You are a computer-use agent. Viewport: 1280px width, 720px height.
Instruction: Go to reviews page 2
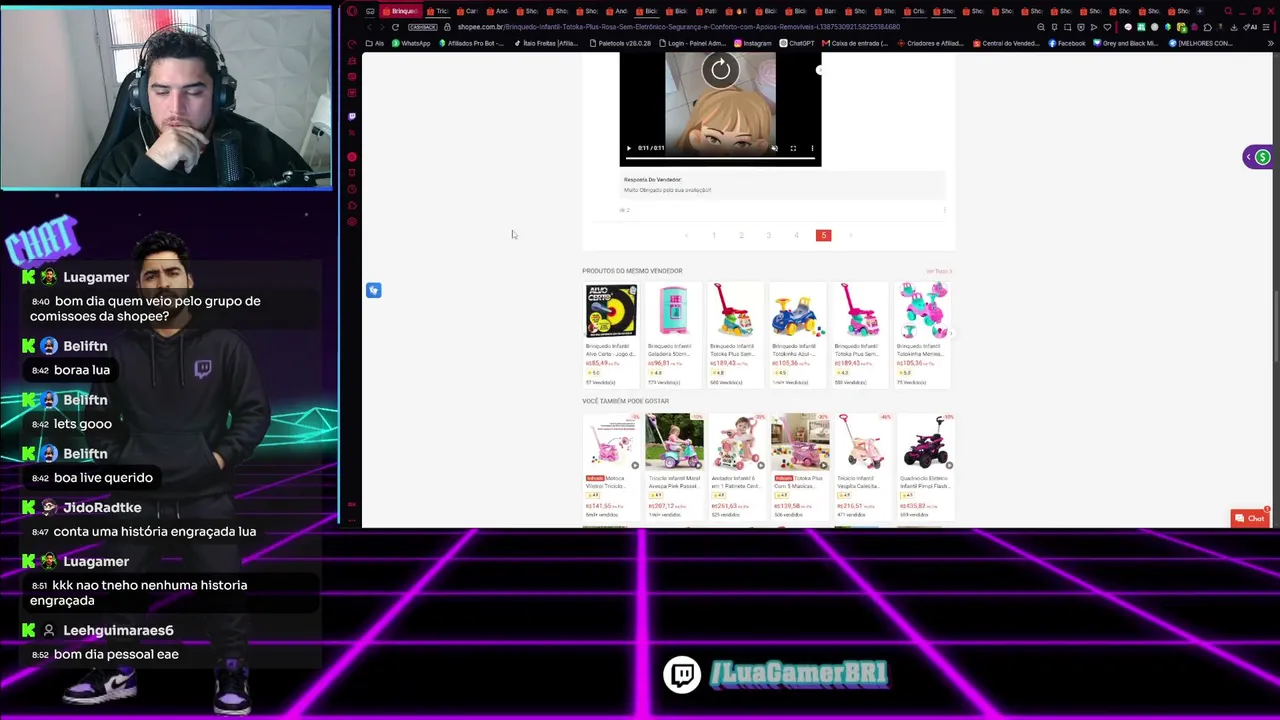[741, 236]
